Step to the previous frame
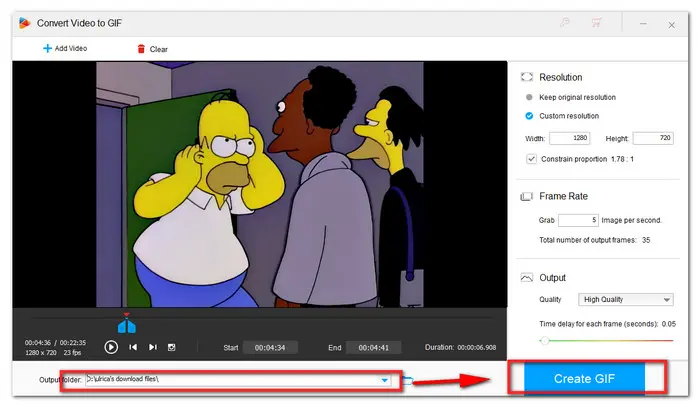The height and width of the screenshot is (407, 700). click(133, 347)
